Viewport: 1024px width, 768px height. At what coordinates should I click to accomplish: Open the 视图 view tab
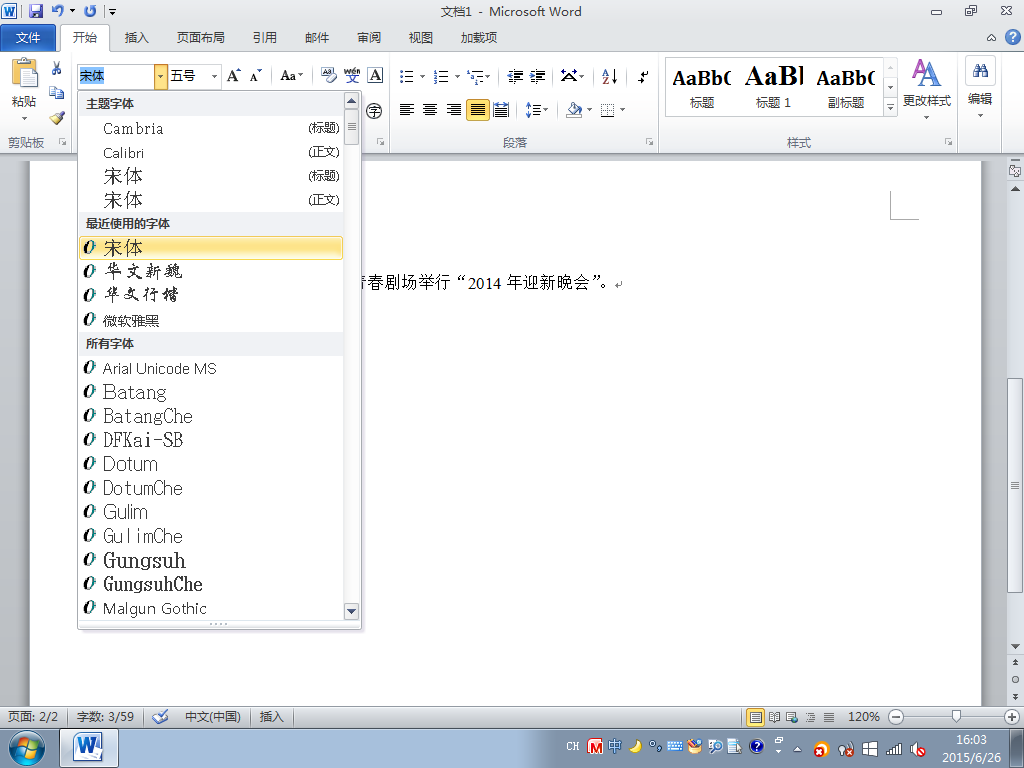tap(421, 38)
